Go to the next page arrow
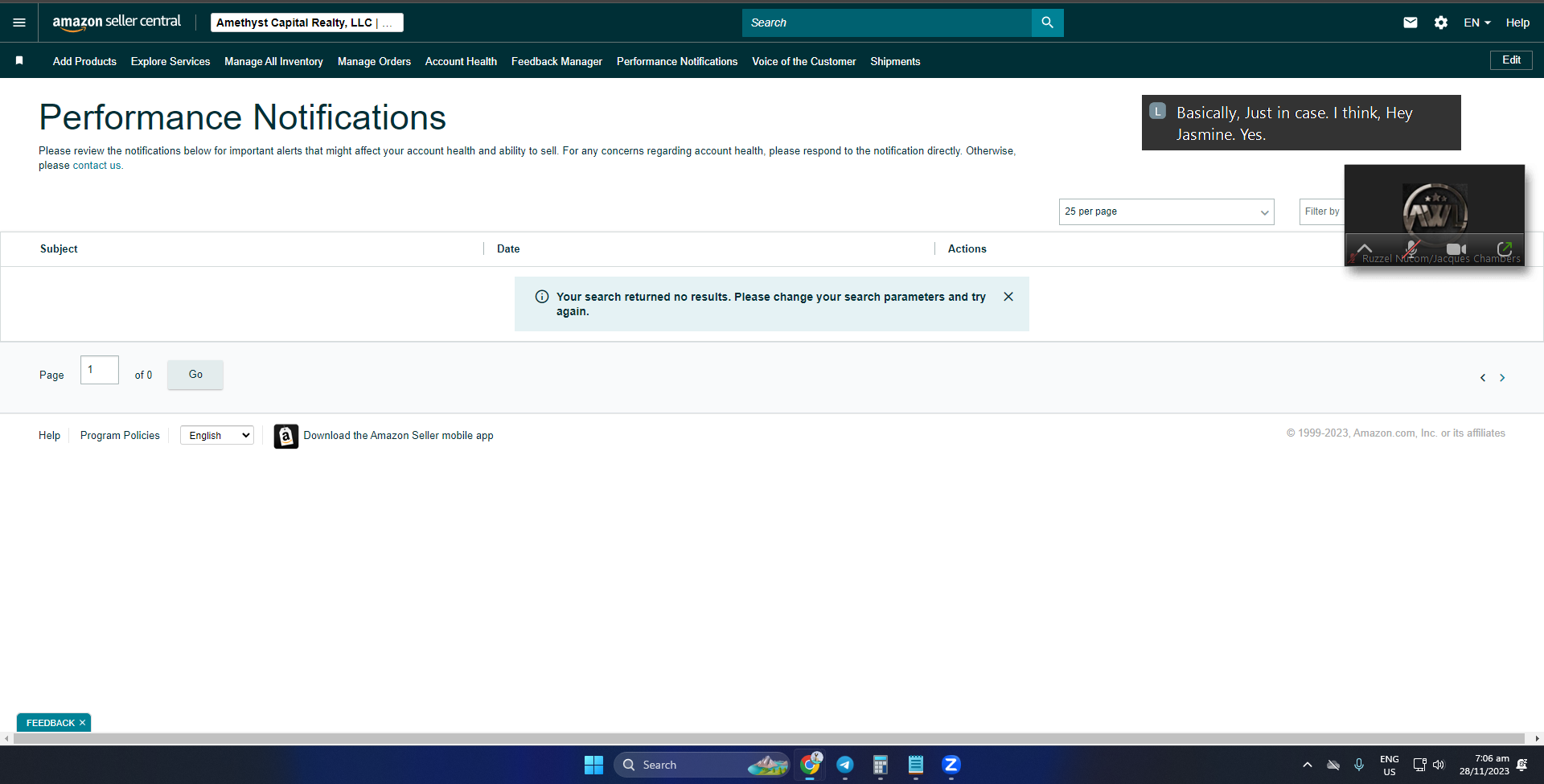This screenshot has width=1544, height=784. (x=1502, y=378)
